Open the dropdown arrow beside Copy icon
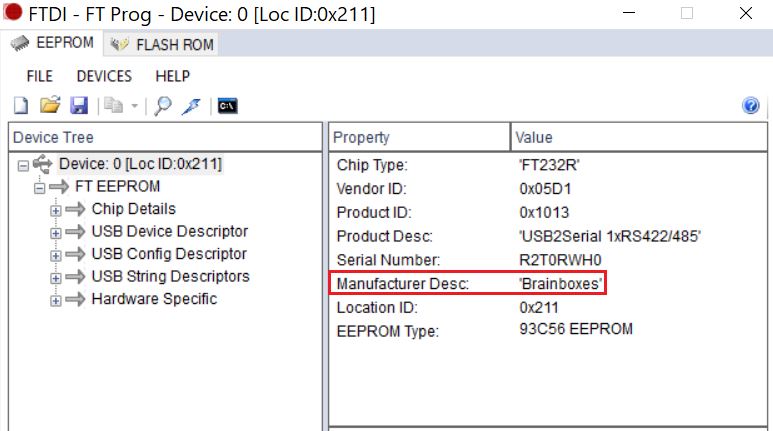773x431 pixels. [x=133, y=106]
